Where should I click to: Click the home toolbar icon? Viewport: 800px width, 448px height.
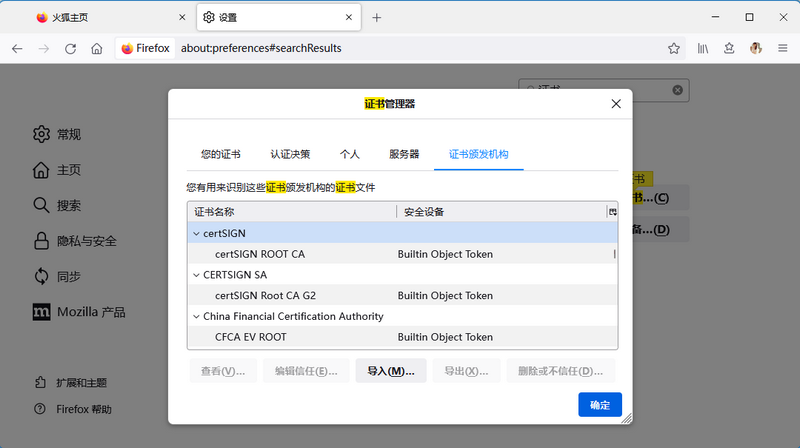(97, 48)
